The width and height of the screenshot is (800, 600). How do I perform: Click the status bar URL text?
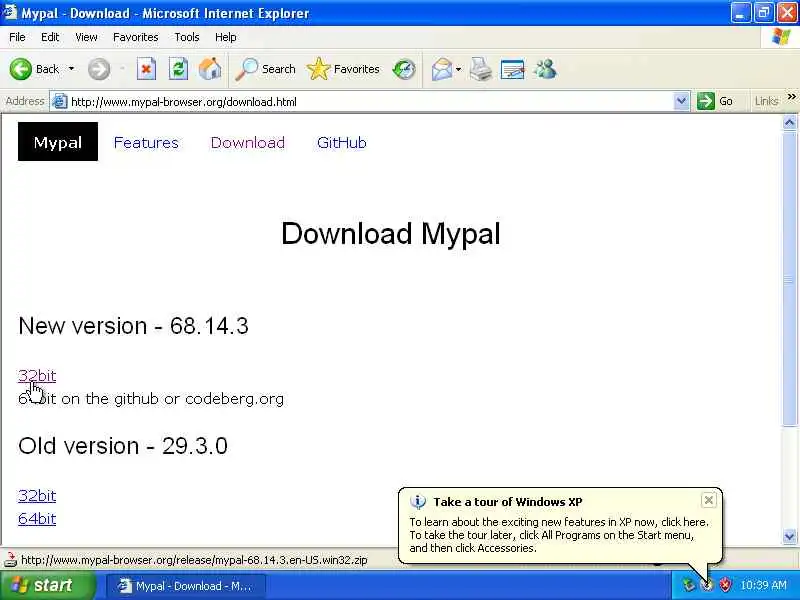(x=194, y=560)
